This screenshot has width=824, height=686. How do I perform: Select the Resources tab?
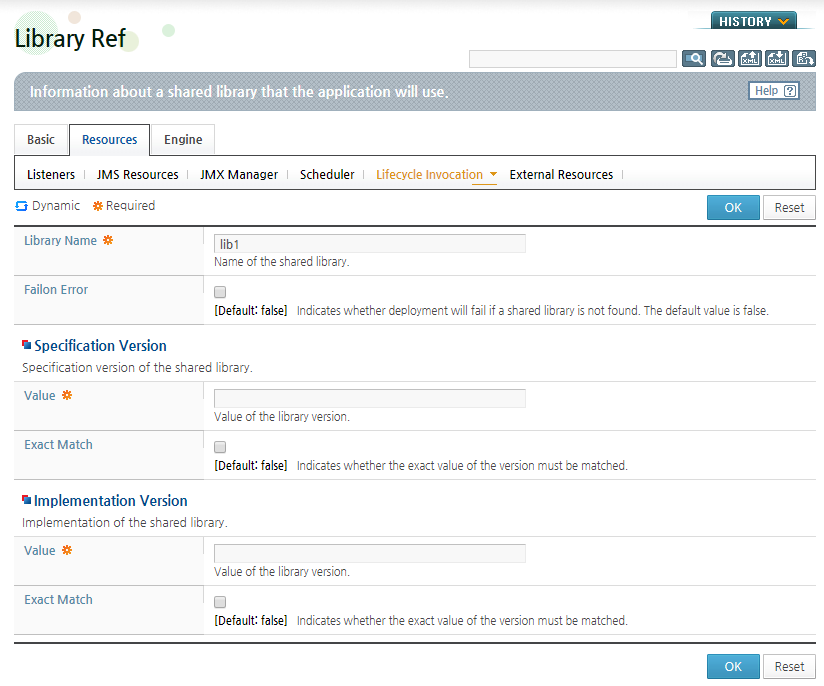click(109, 140)
